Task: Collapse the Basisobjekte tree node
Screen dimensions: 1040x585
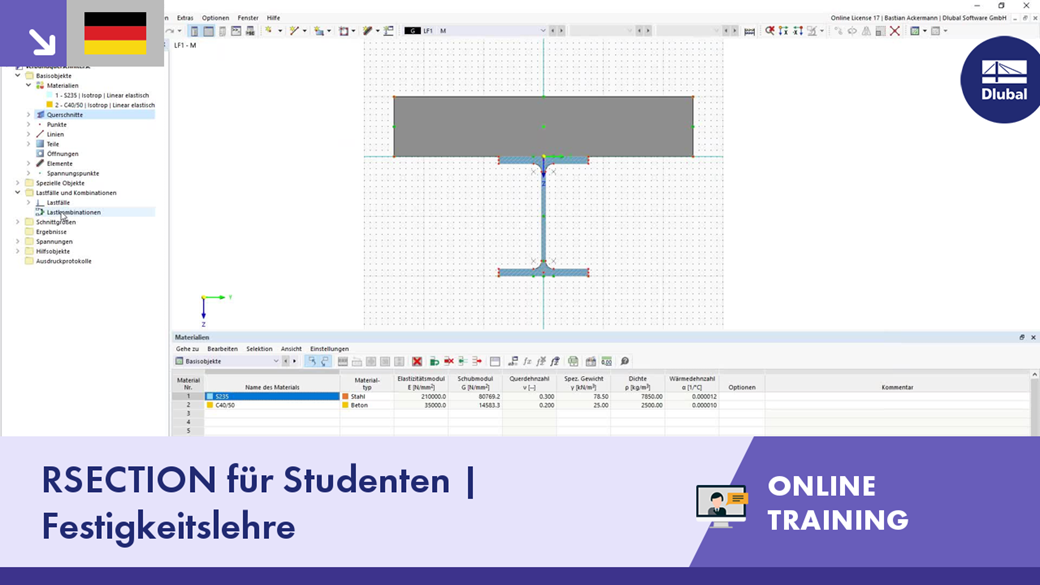Action: coord(18,76)
